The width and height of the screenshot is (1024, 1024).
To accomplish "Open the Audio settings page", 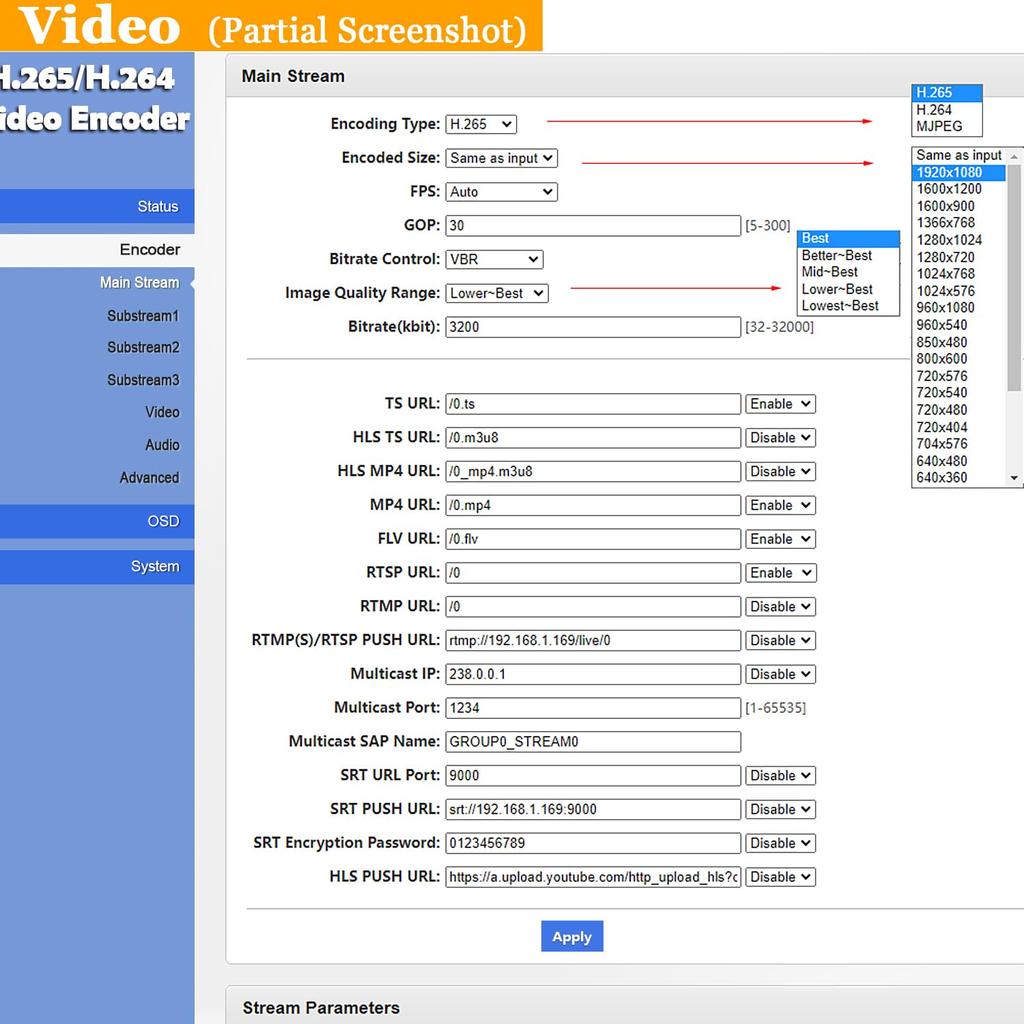I will point(161,444).
